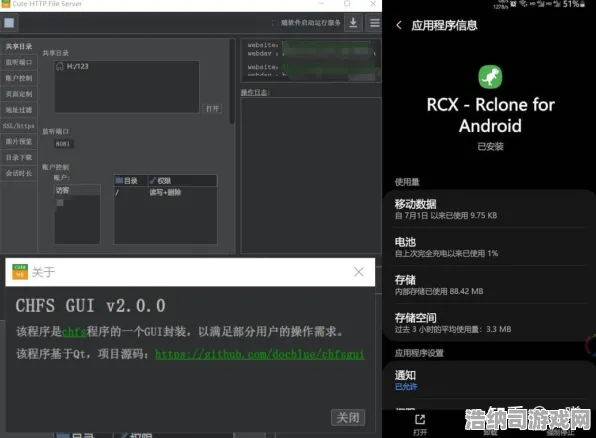
Task: Click the small square under 访客 account
Action: (x=60, y=203)
